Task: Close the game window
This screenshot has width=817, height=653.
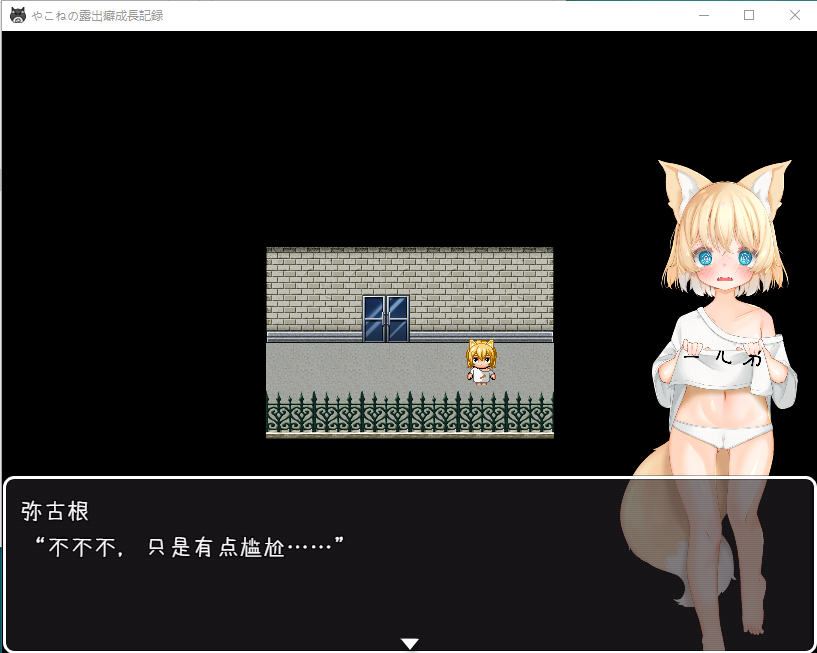Action: click(x=795, y=15)
